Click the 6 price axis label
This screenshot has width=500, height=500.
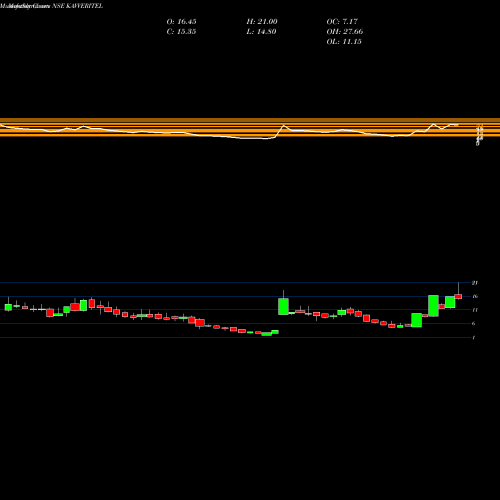point(474,323)
